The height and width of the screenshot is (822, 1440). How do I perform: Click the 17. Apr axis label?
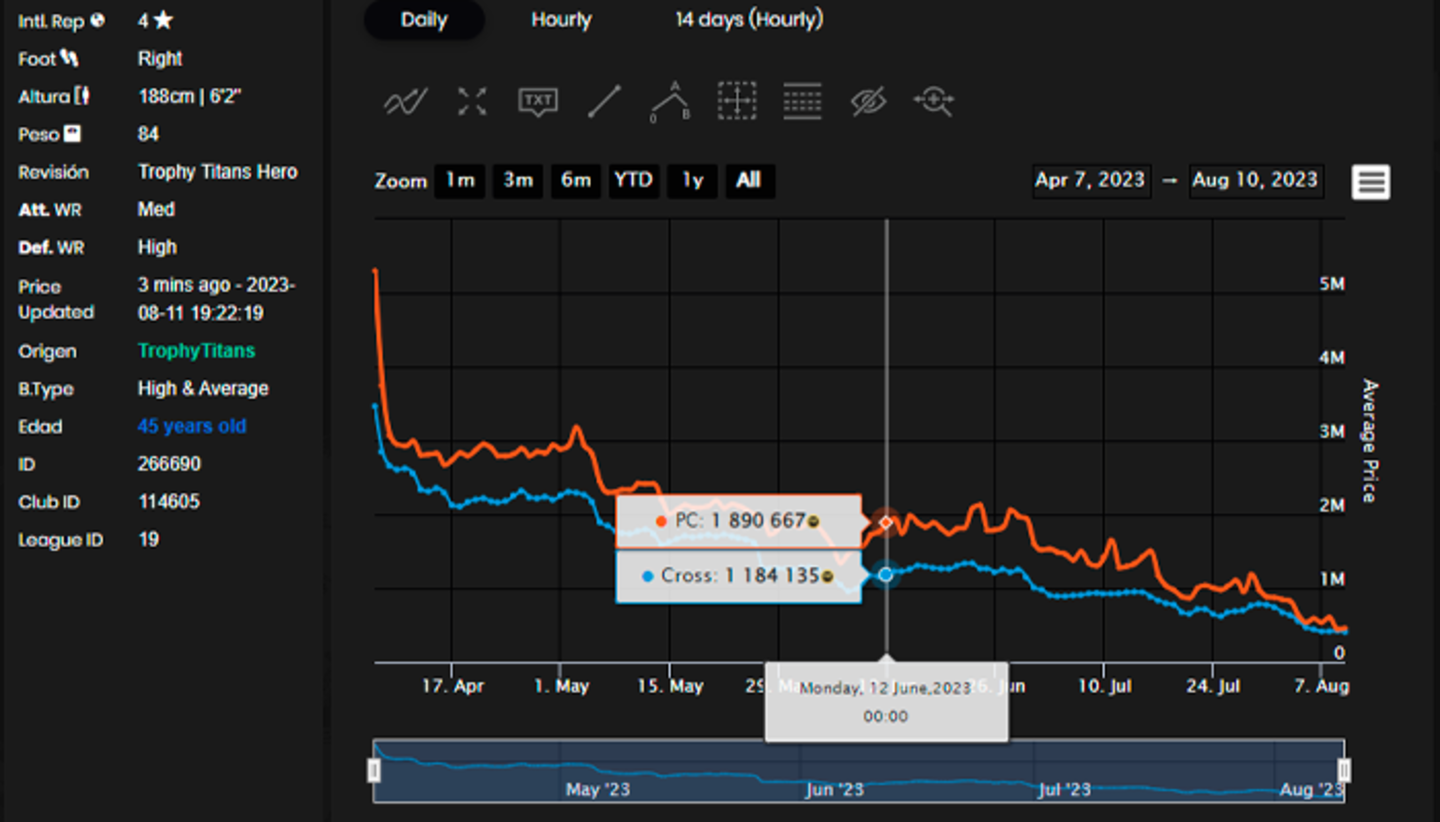point(453,687)
